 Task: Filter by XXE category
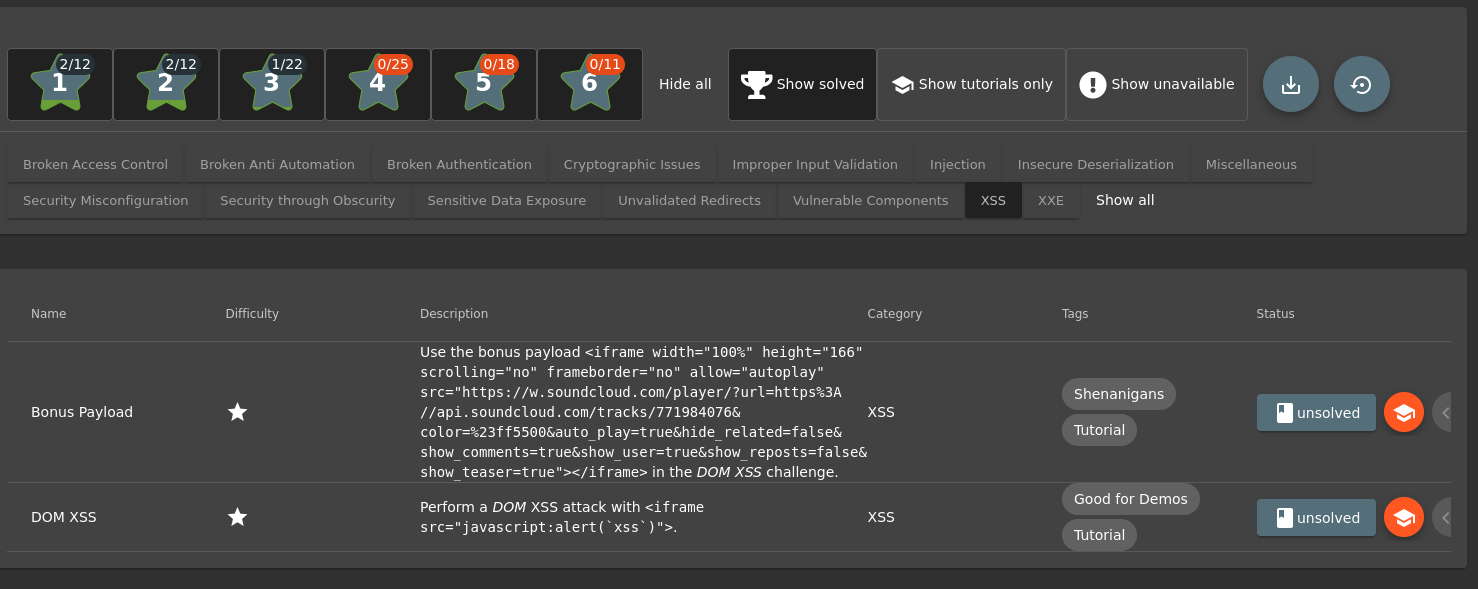point(1050,200)
